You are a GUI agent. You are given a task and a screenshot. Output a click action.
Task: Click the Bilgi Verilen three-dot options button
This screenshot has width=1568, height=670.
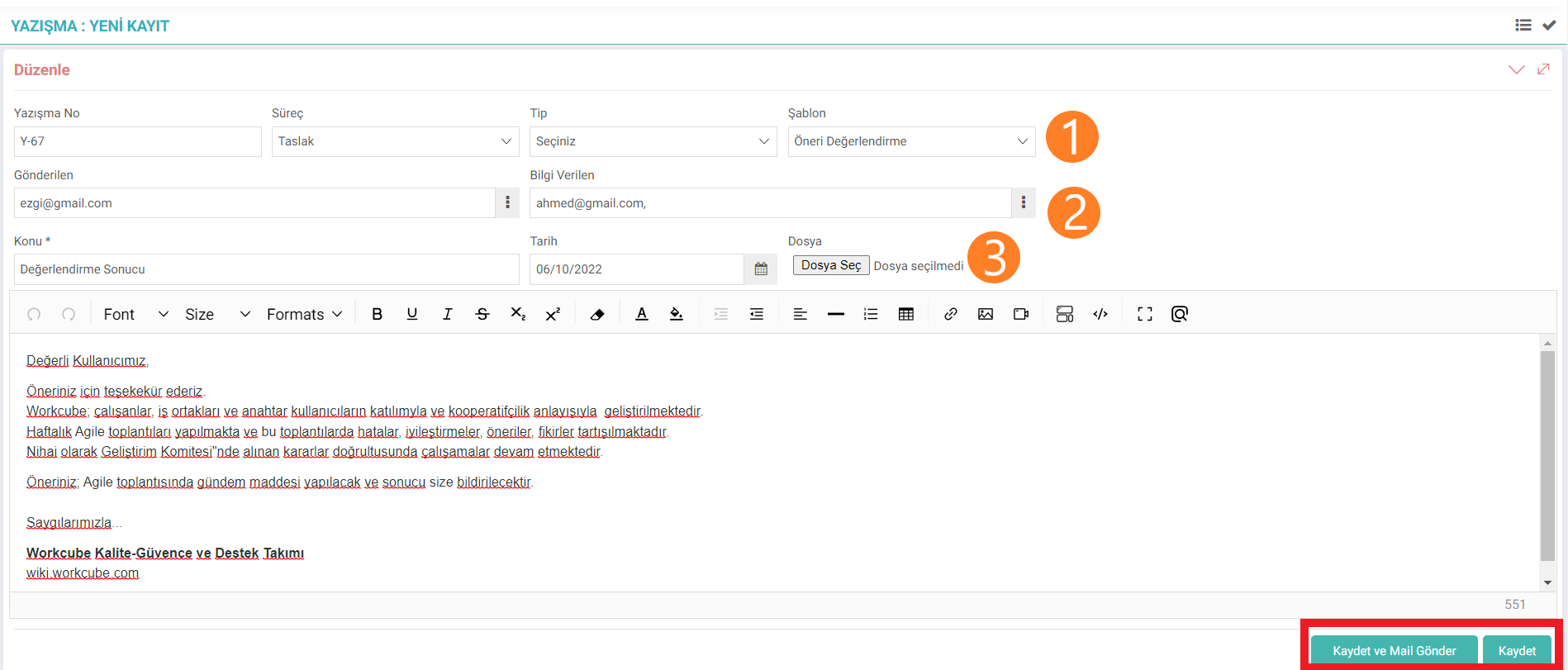(1023, 202)
